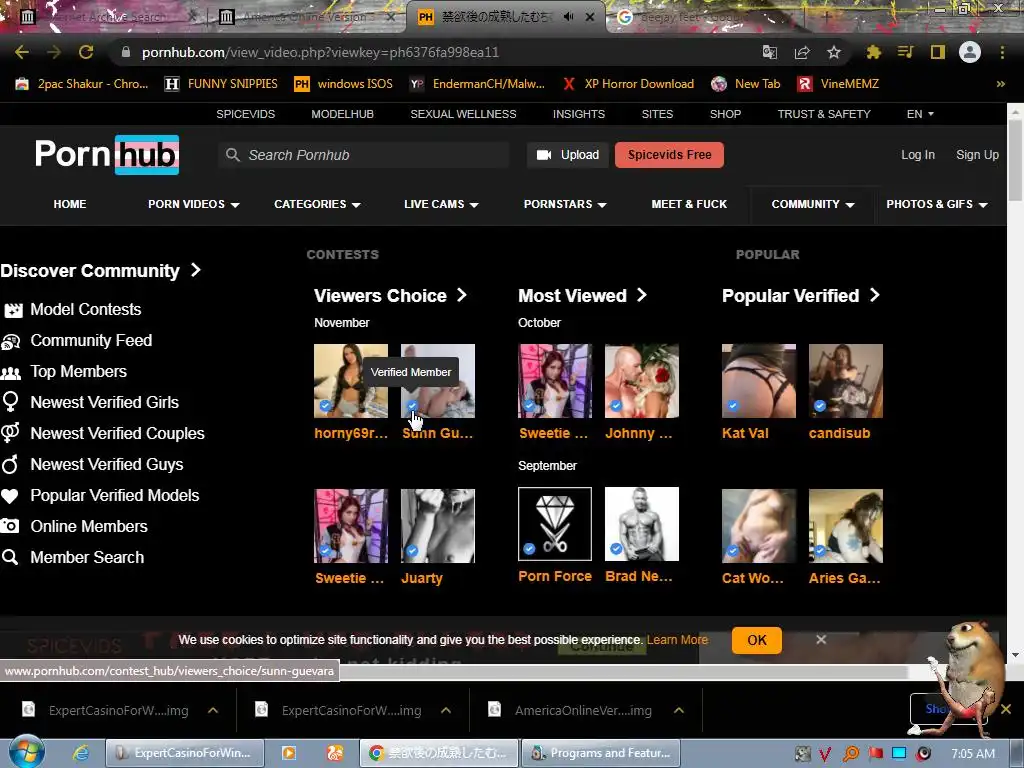Image resolution: width=1024 pixels, height=768 pixels.
Task: Click the Online Members camera icon
Action: click(x=10, y=526)
